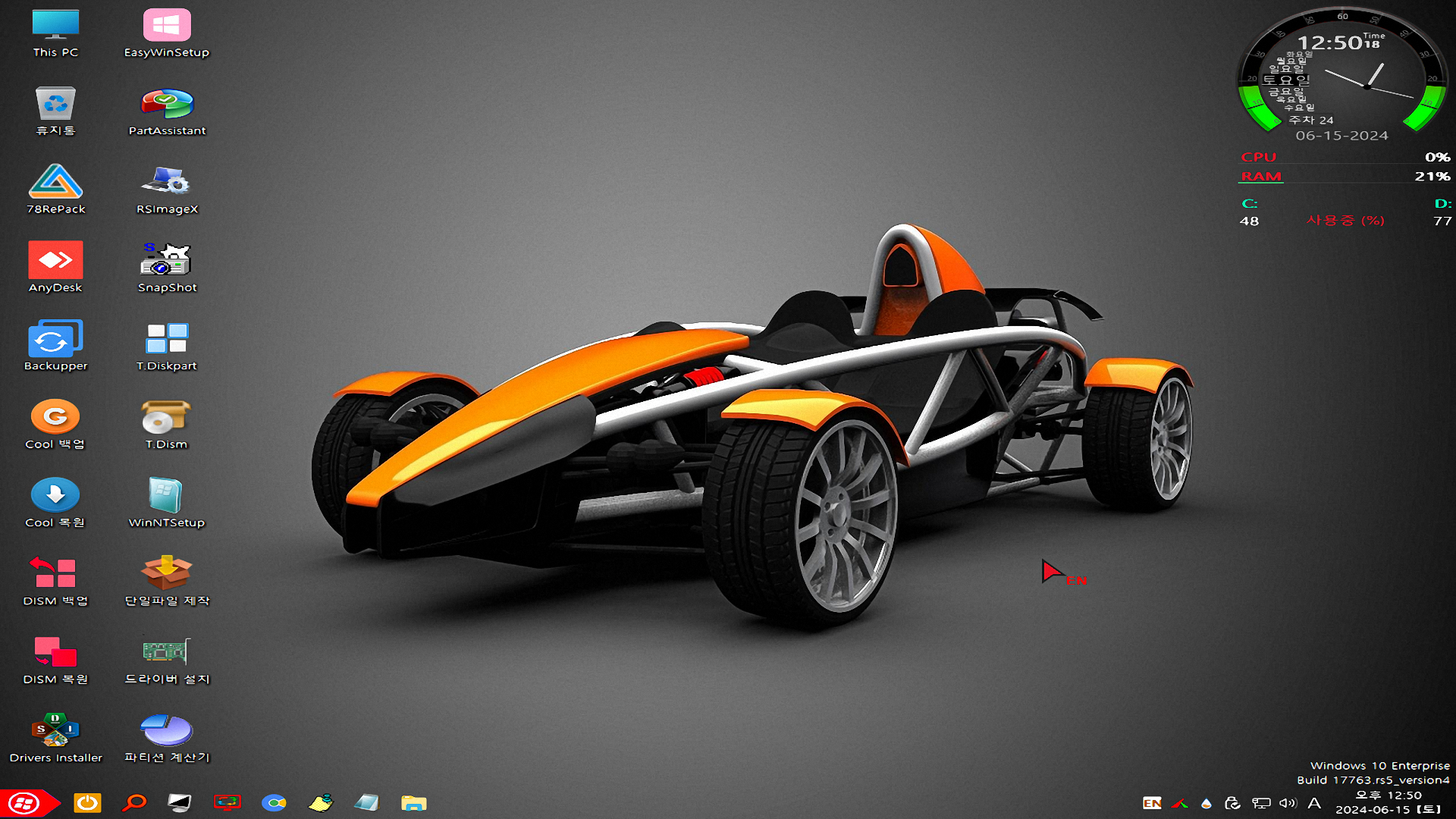Open the T.Diskpart shortcut
Viewport: 1456px width, 819px height.
(x=167, y=347)
